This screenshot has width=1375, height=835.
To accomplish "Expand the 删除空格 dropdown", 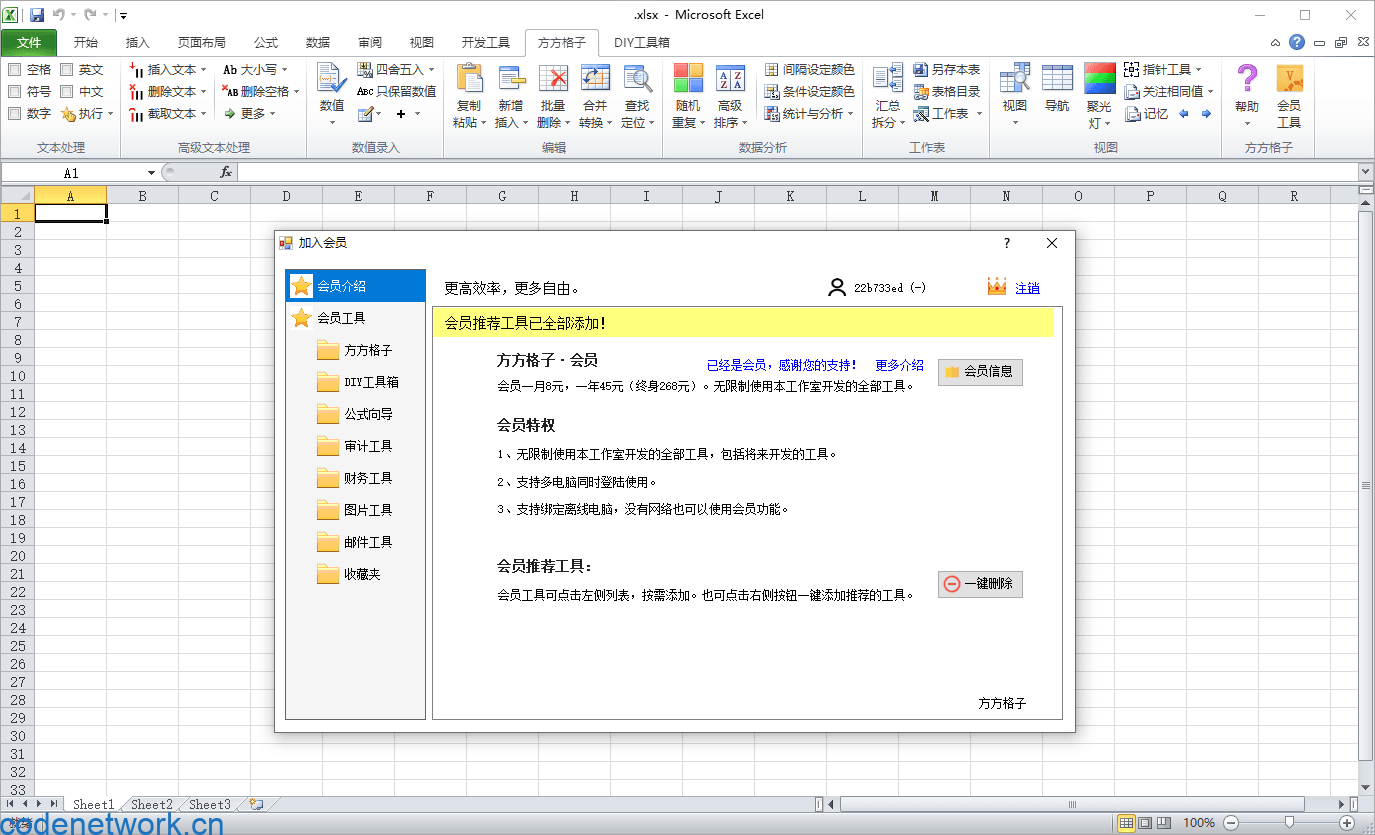I will pyautogui.click(x=296, y=92).
